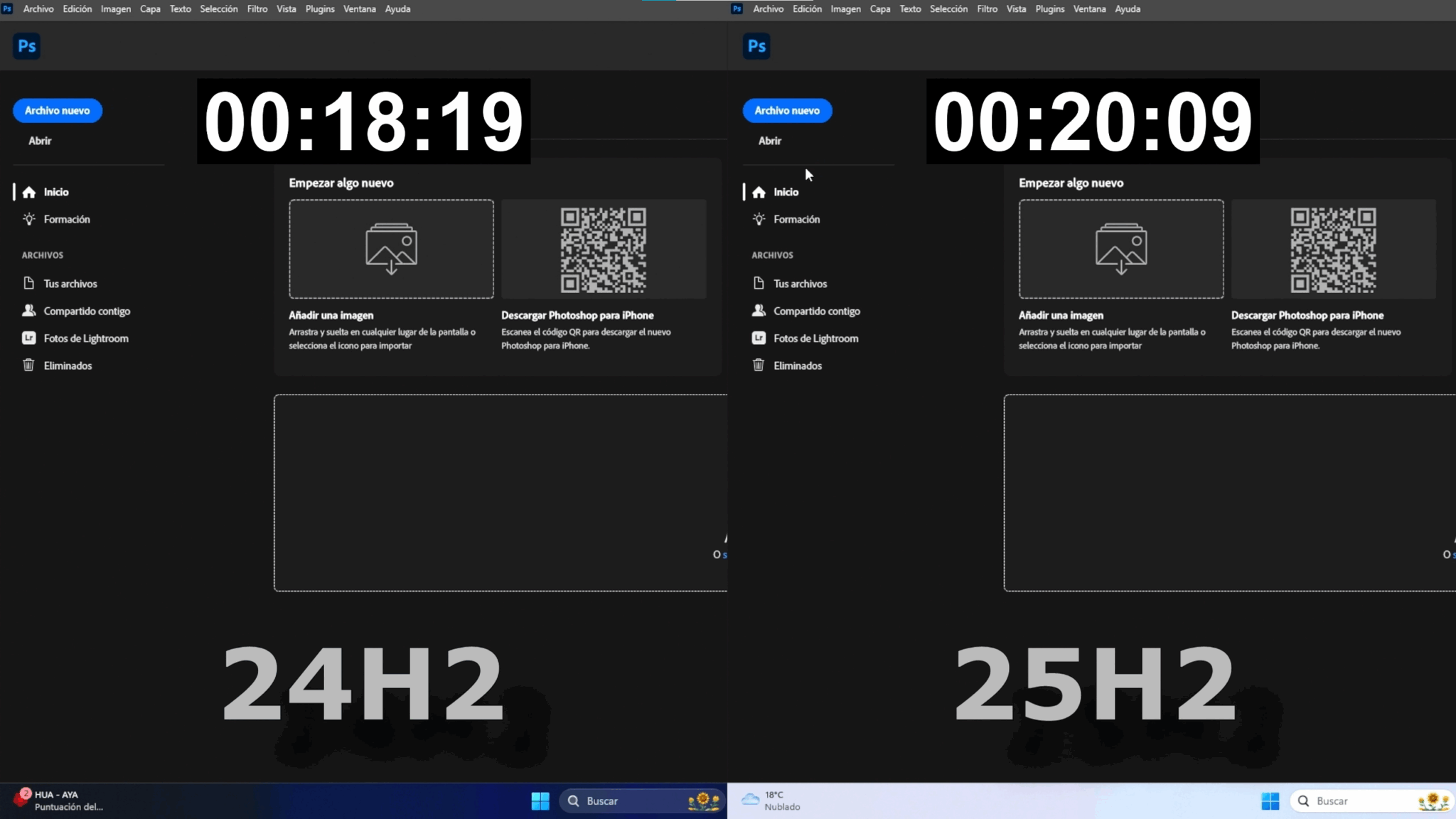Viewport: 1456px width, 819px height.
Task: Open the Archivo menu
Action: point(38,9)
